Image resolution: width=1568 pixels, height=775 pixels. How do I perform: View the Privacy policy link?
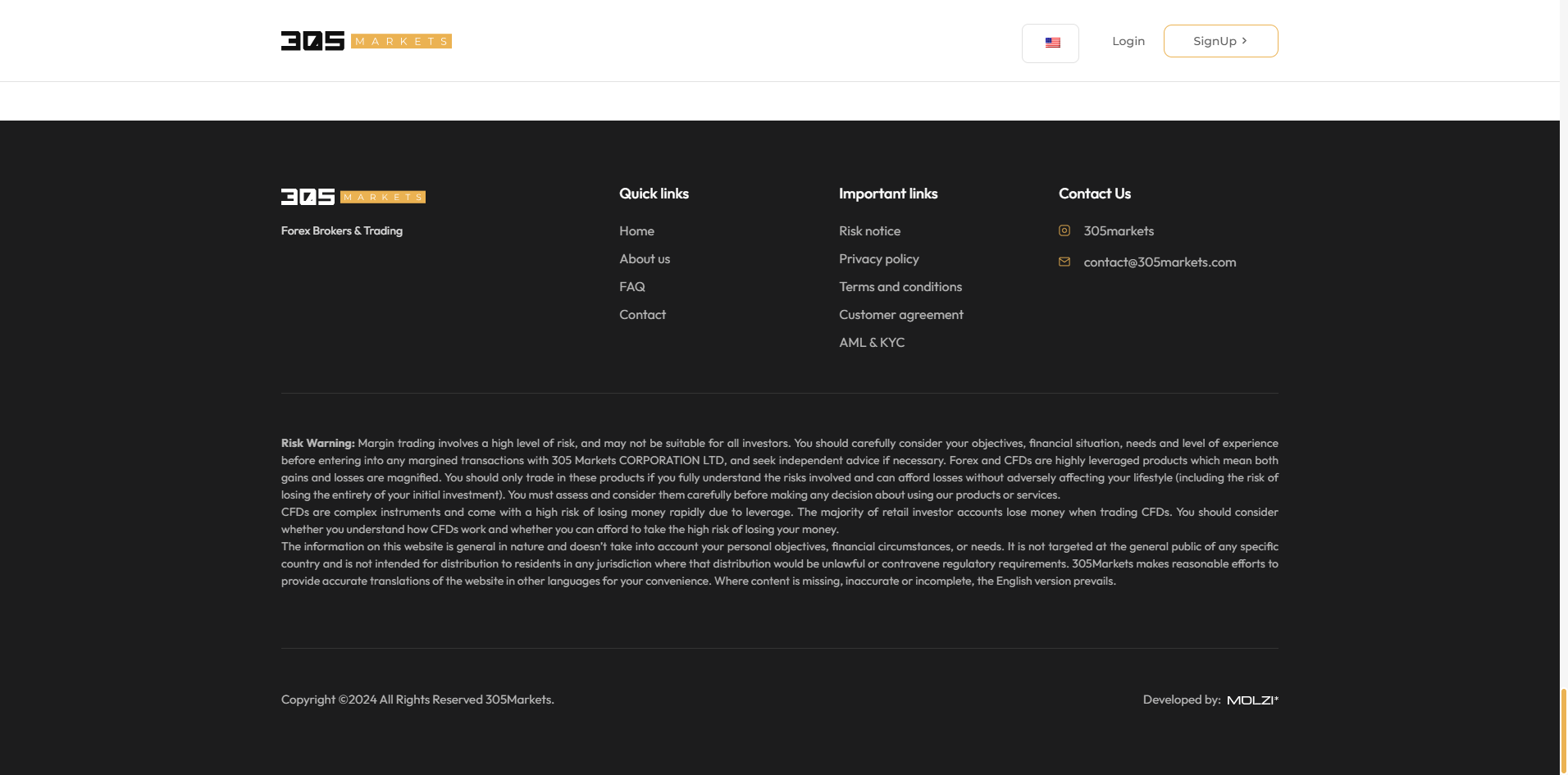(x=878, y=259)
